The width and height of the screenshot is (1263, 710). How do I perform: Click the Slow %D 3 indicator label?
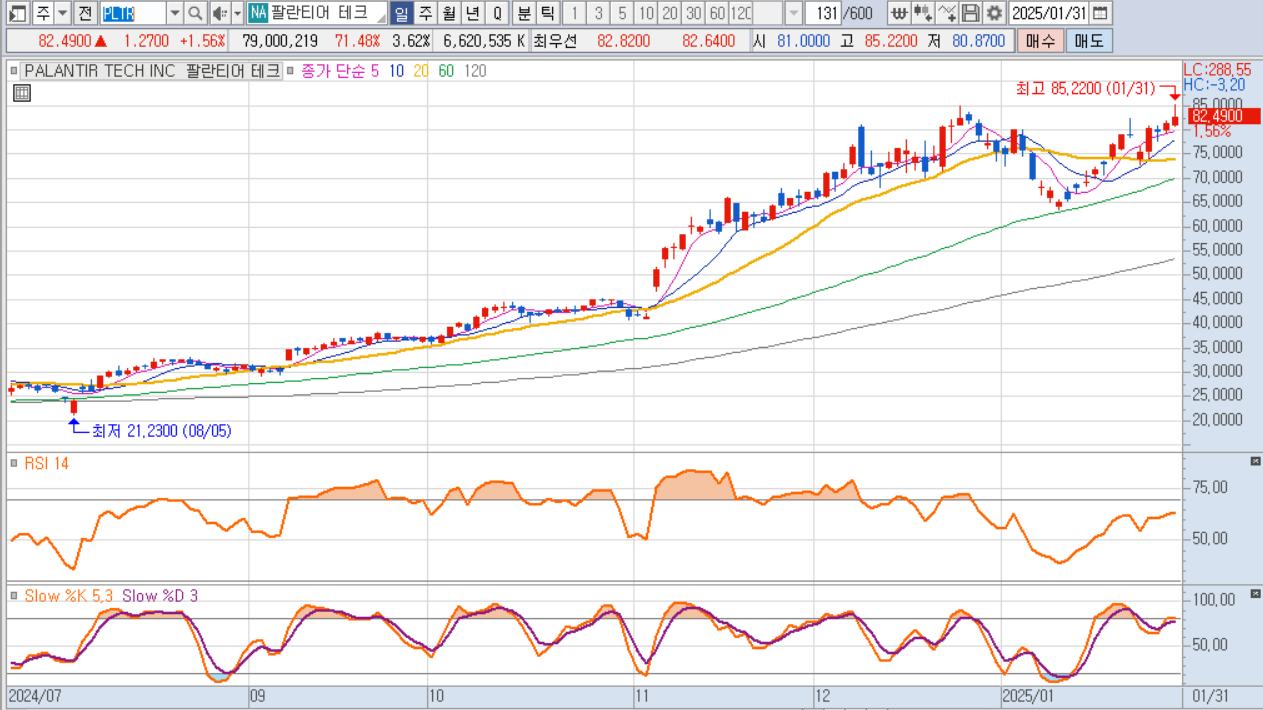pos(160,595)
